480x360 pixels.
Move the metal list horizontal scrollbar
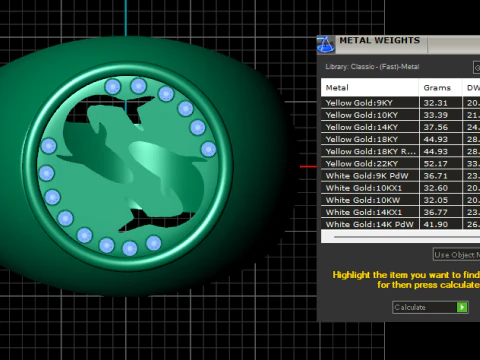[407, 237]
